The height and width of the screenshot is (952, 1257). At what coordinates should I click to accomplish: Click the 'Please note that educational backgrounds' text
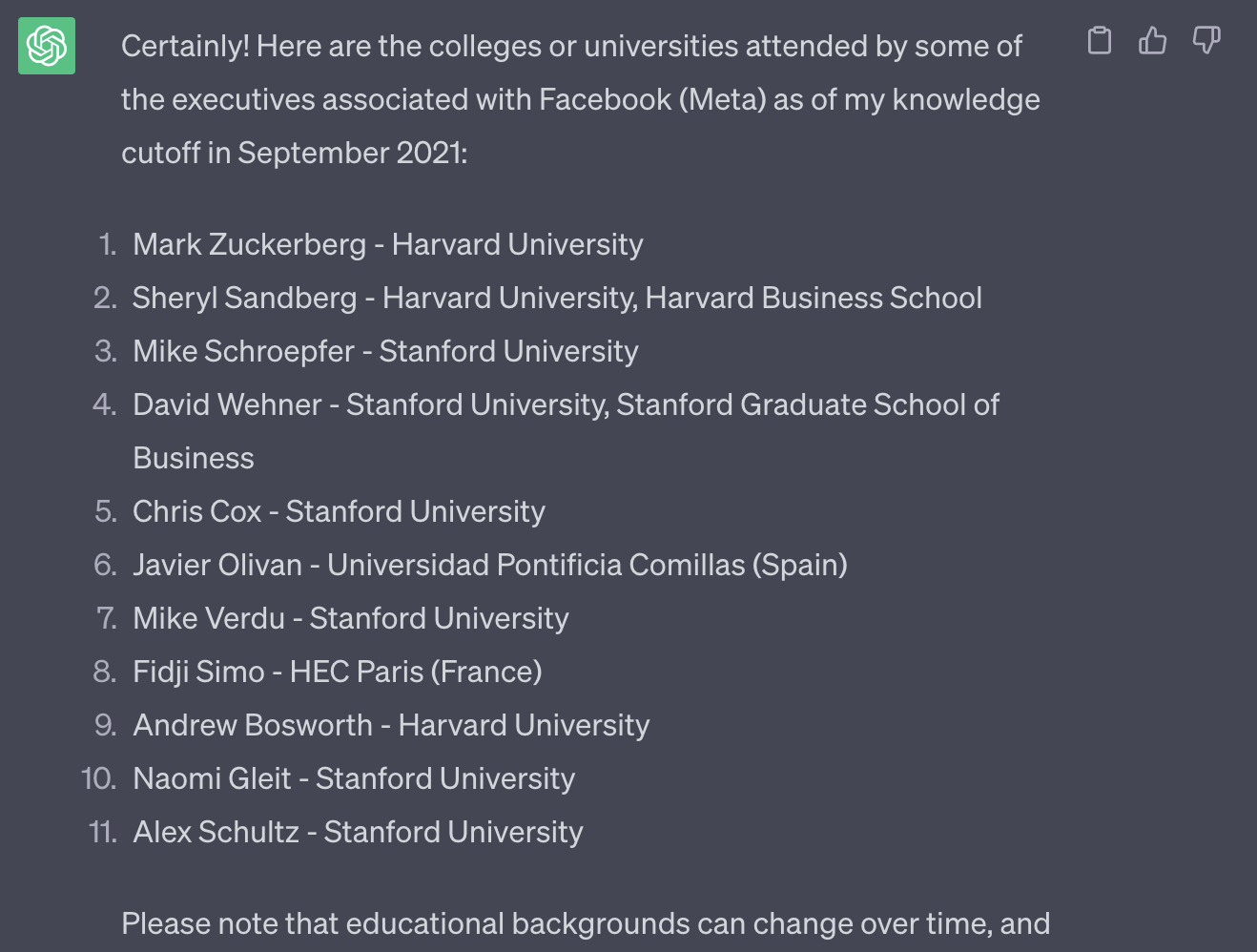click(x=586, y=923)
